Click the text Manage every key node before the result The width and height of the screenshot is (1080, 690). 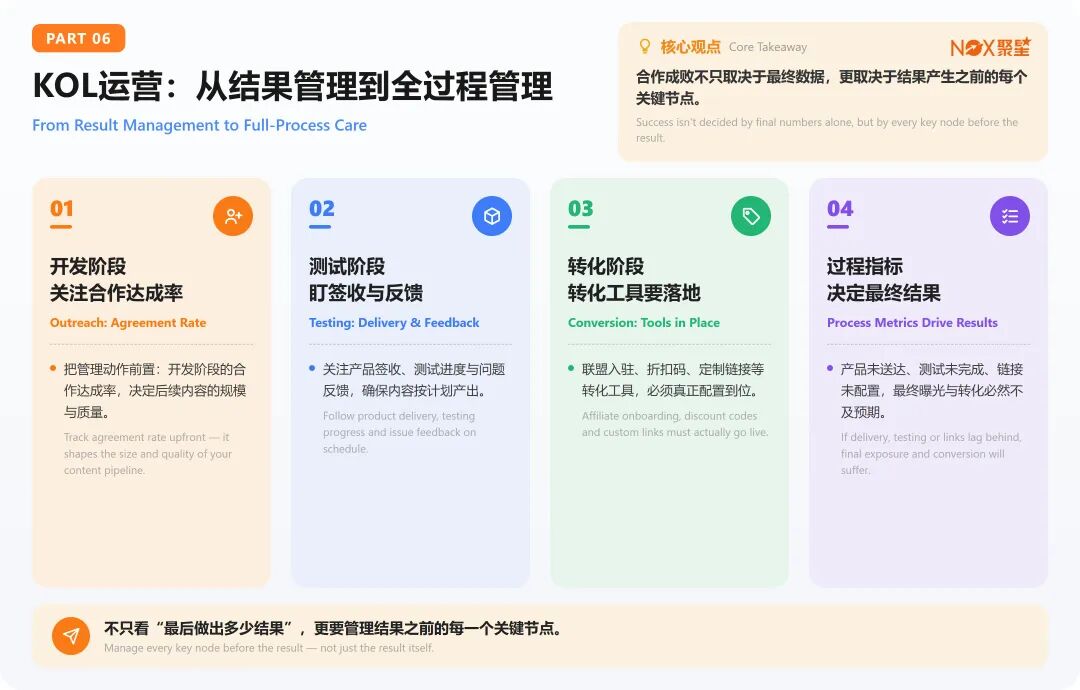point(269,648)
